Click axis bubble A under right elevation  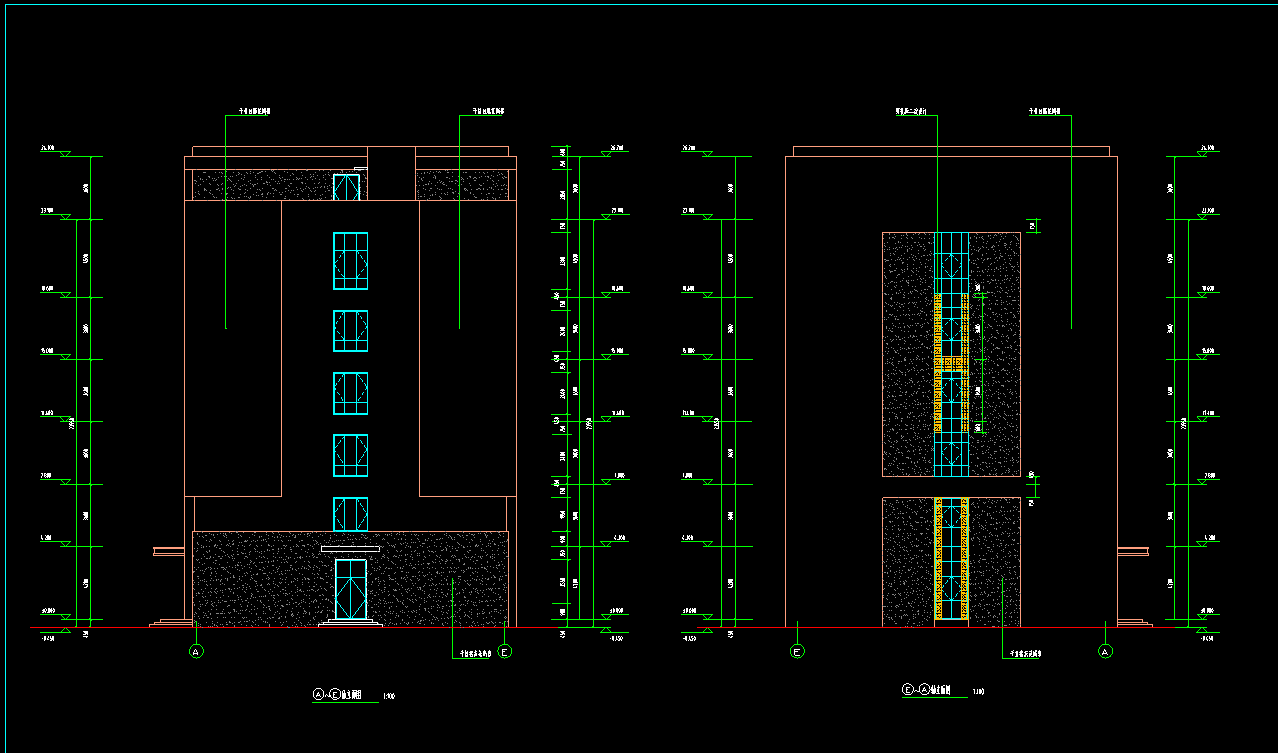click(x=1105, y=652)
